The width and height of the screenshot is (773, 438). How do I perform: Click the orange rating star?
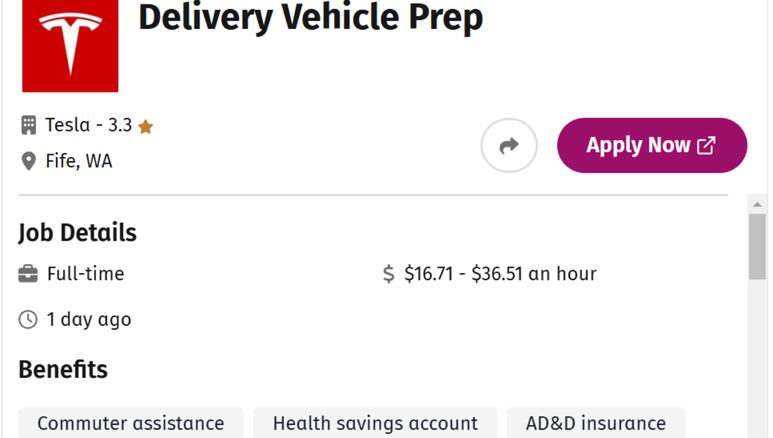[145, 127]
